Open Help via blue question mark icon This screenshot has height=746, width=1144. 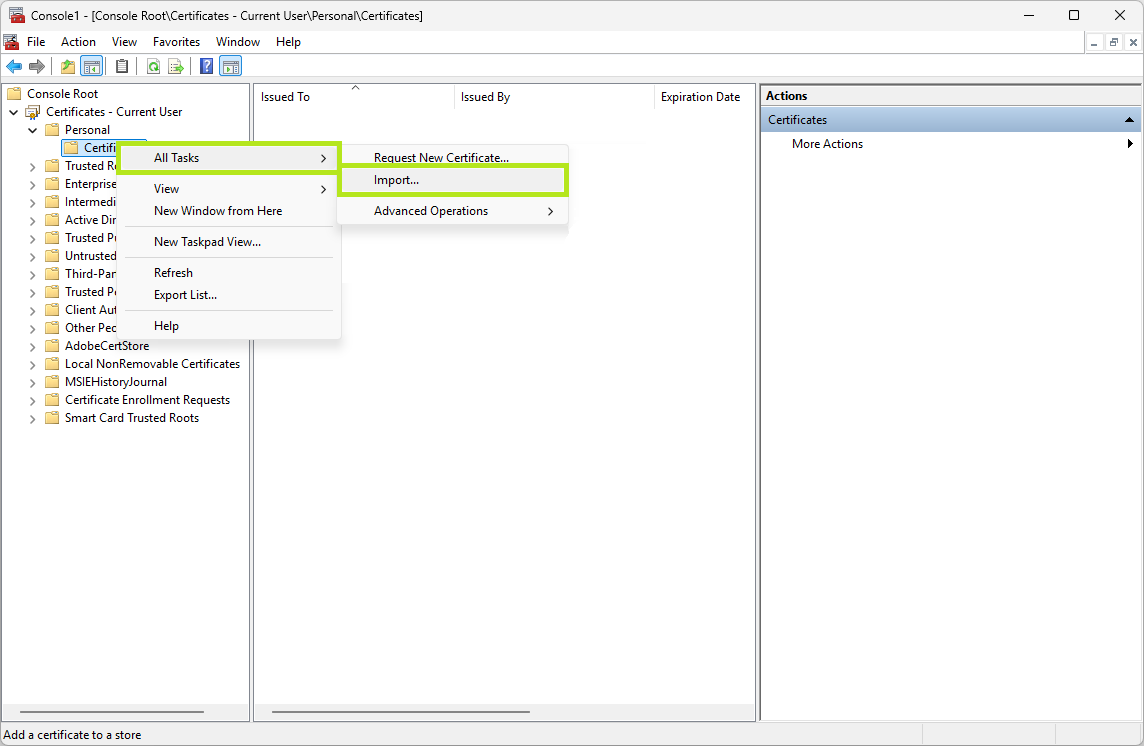(x=206, y=66)
